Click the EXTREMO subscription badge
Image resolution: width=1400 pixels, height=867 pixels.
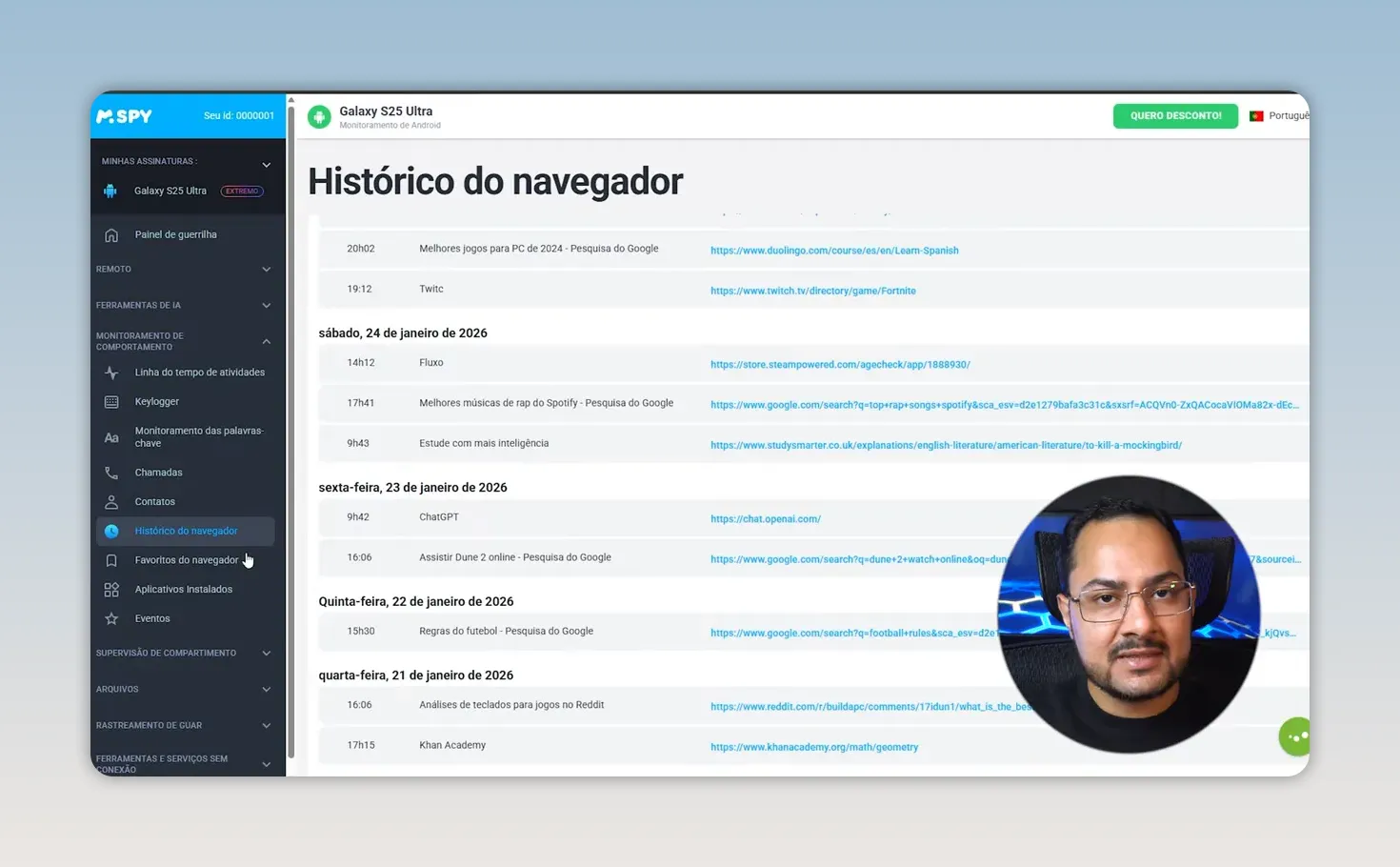click(x=242, y=191)
